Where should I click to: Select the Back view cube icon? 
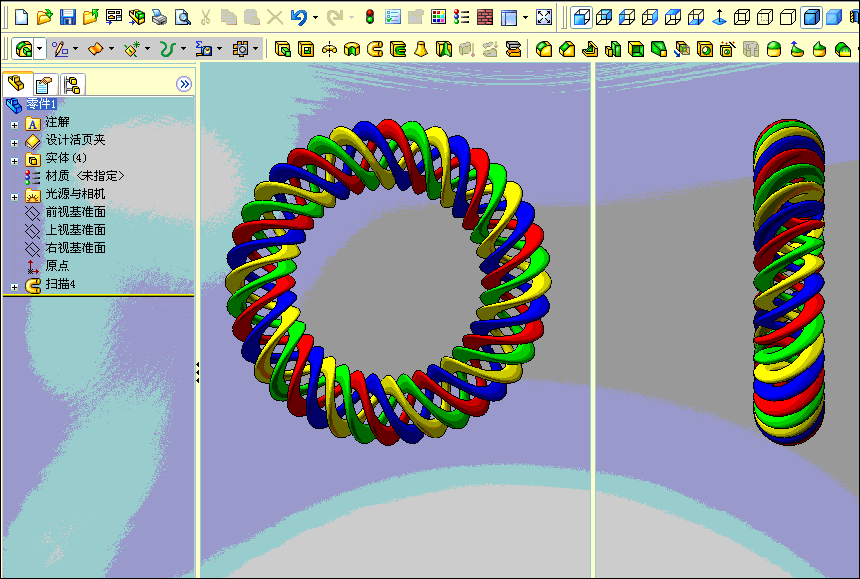604,17
